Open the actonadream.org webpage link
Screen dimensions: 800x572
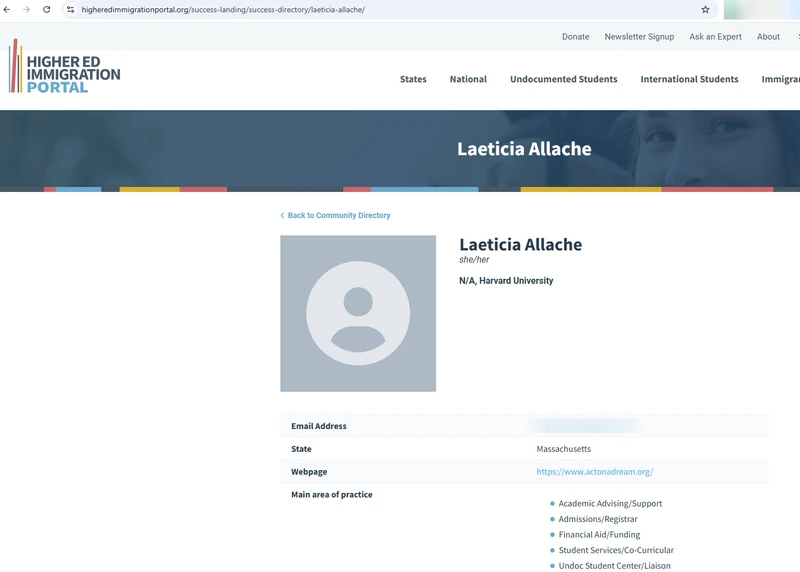pyautogui.click(x=594, y=471)
